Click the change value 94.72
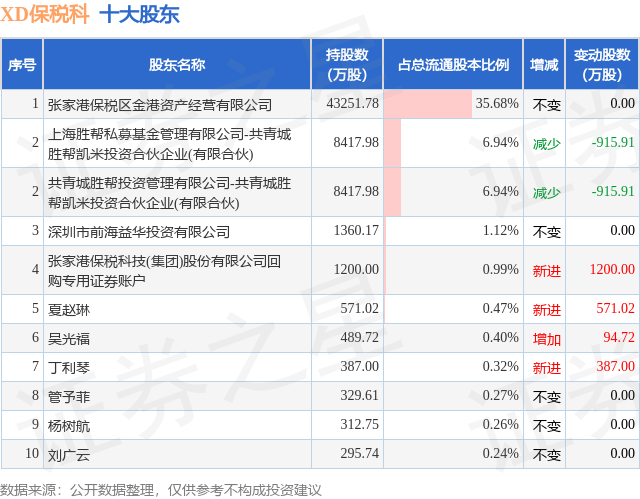Screen dimensions: 640x499 point(619,337)
